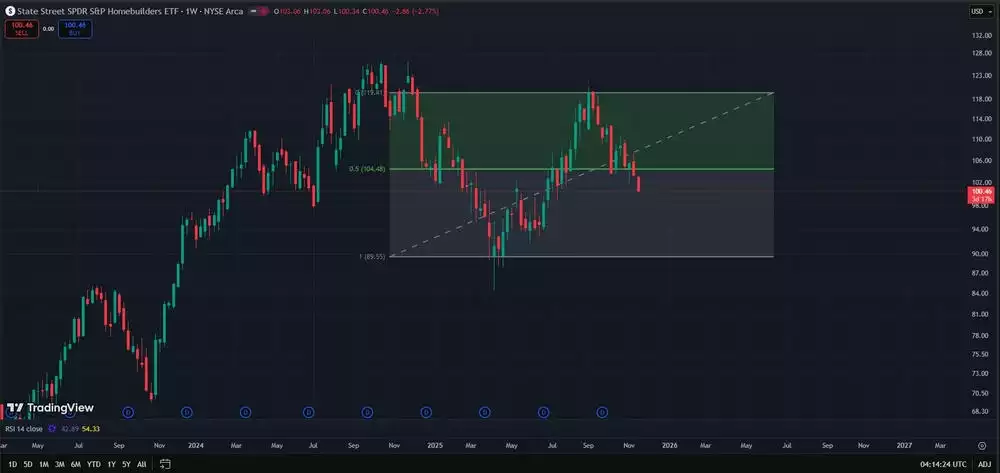This screenshot has width=1000, height=473.
Task: Click the rightmost dividend D marker
Action: (x=602, y=412)
